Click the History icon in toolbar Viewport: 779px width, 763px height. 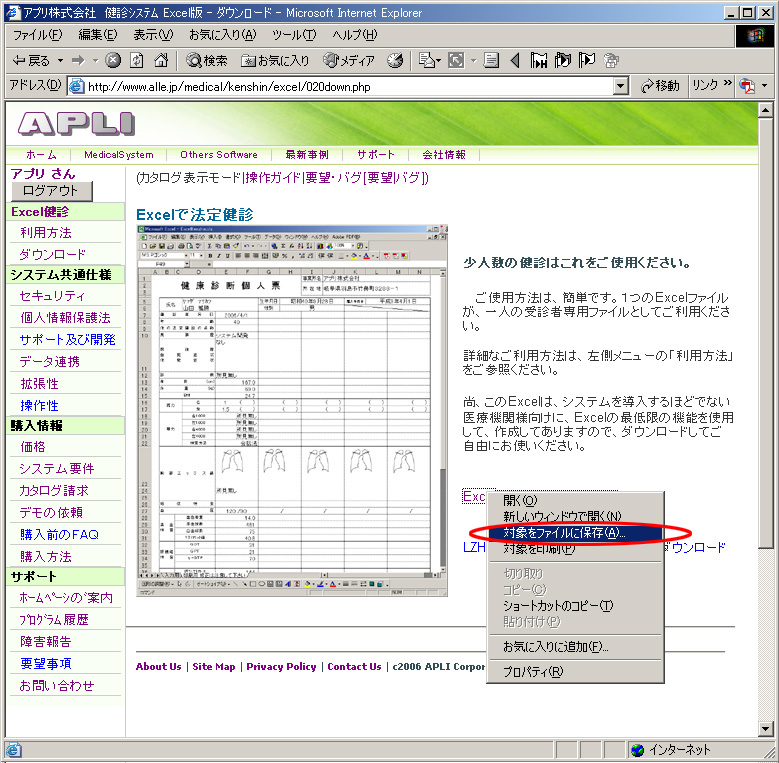(395, 60)
